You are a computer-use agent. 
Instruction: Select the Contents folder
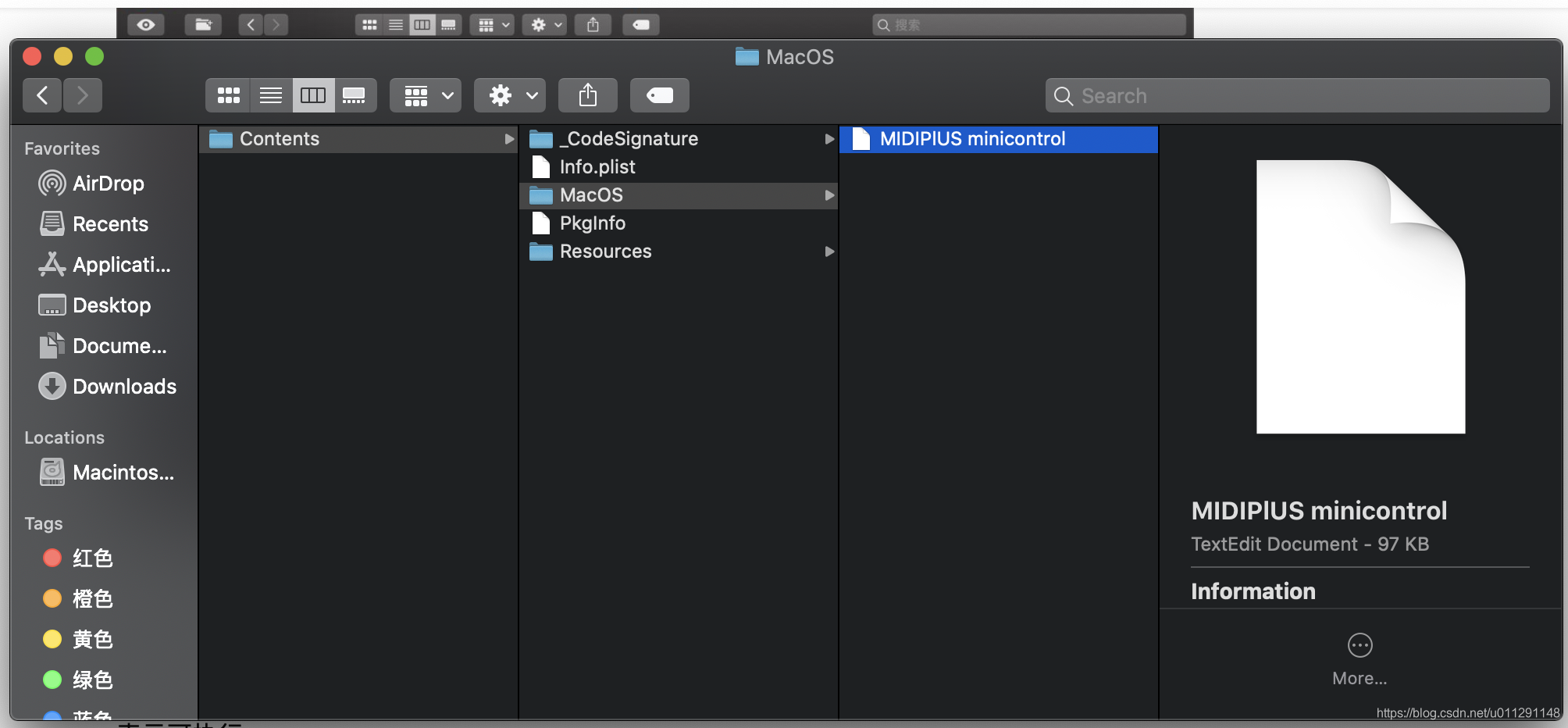[358, 139]
